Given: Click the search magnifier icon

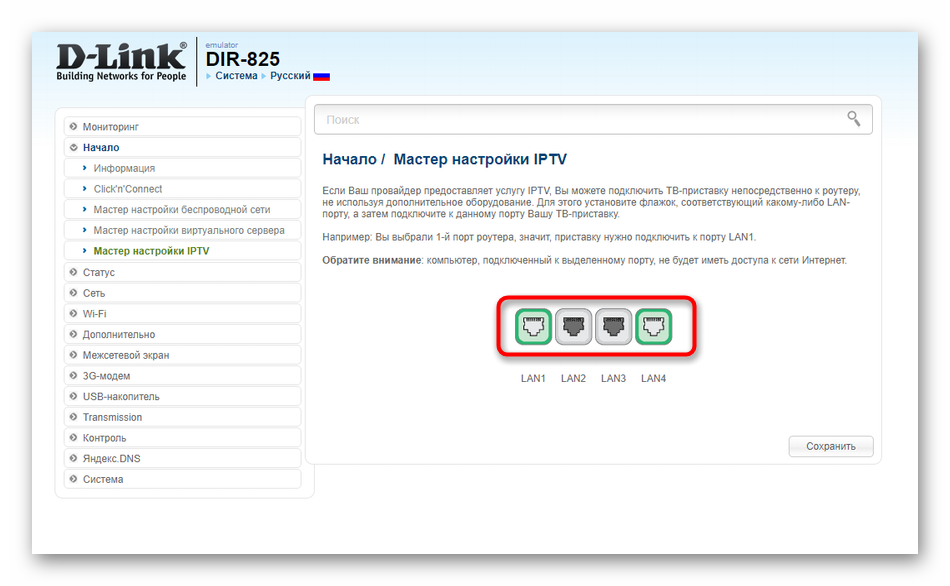Looking at the screenshot, I should coord(853,119).
